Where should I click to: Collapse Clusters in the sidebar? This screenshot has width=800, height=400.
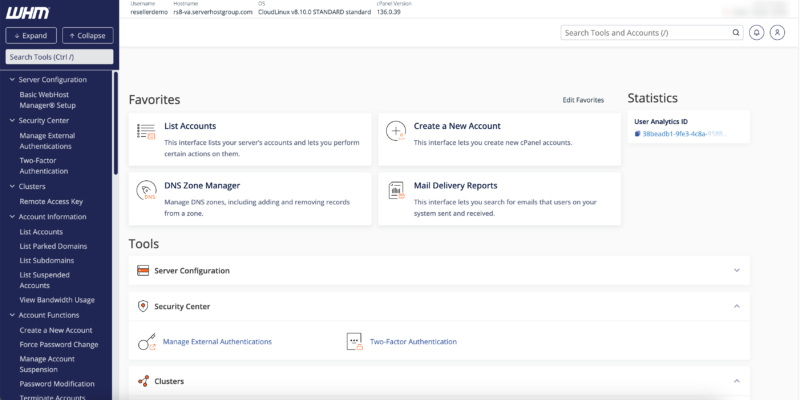[13, 186]
